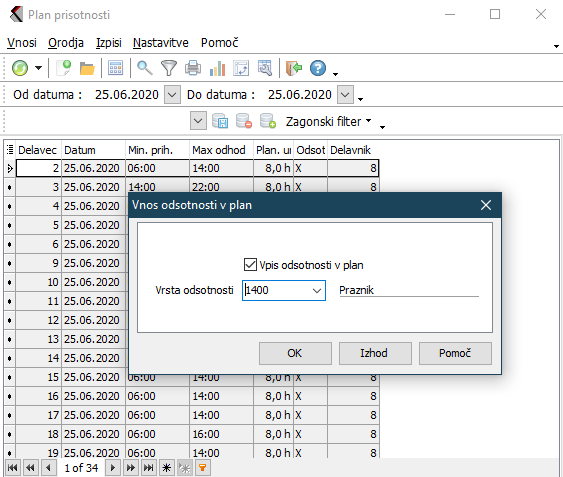
Task: Open the Orodja menu
Action: pos(66,43)
